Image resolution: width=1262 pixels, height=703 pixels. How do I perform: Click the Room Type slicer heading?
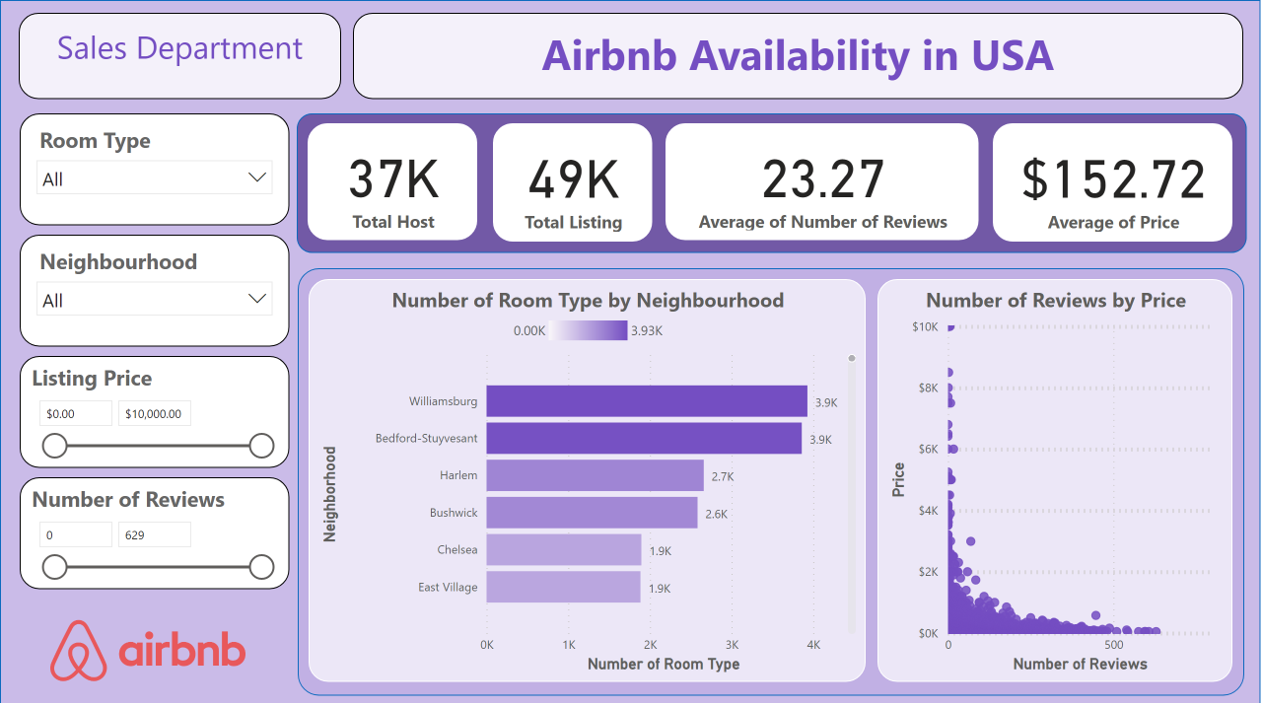coord(95,141)
